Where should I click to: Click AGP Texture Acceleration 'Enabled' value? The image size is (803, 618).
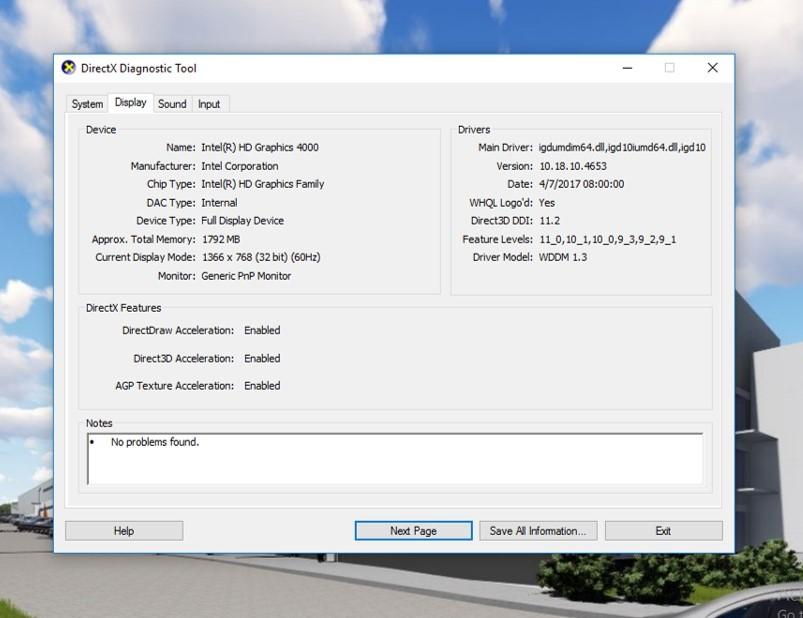(262, 386)
